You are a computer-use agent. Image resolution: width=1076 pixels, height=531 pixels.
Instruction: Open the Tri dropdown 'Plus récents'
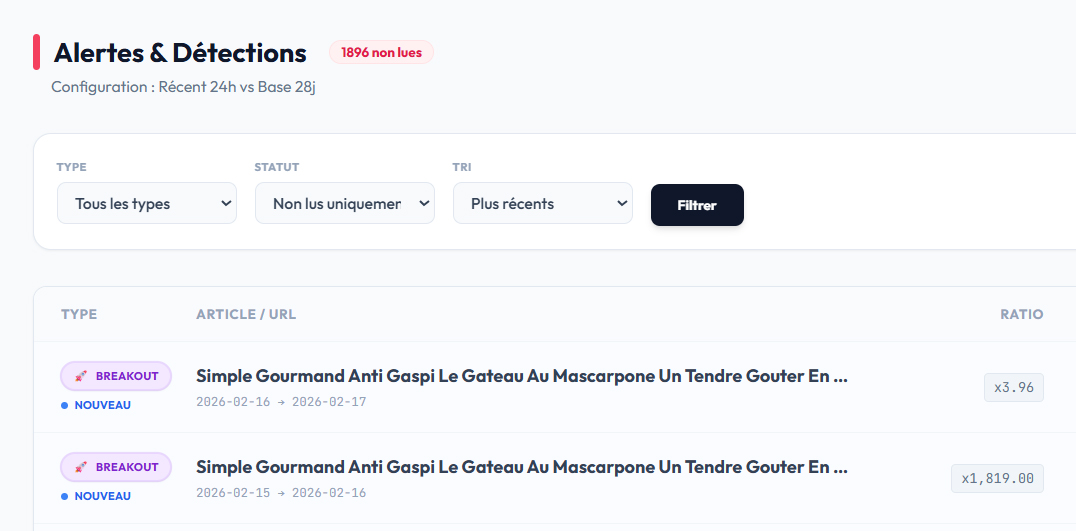pyautogui.click(x=543, y=203)
